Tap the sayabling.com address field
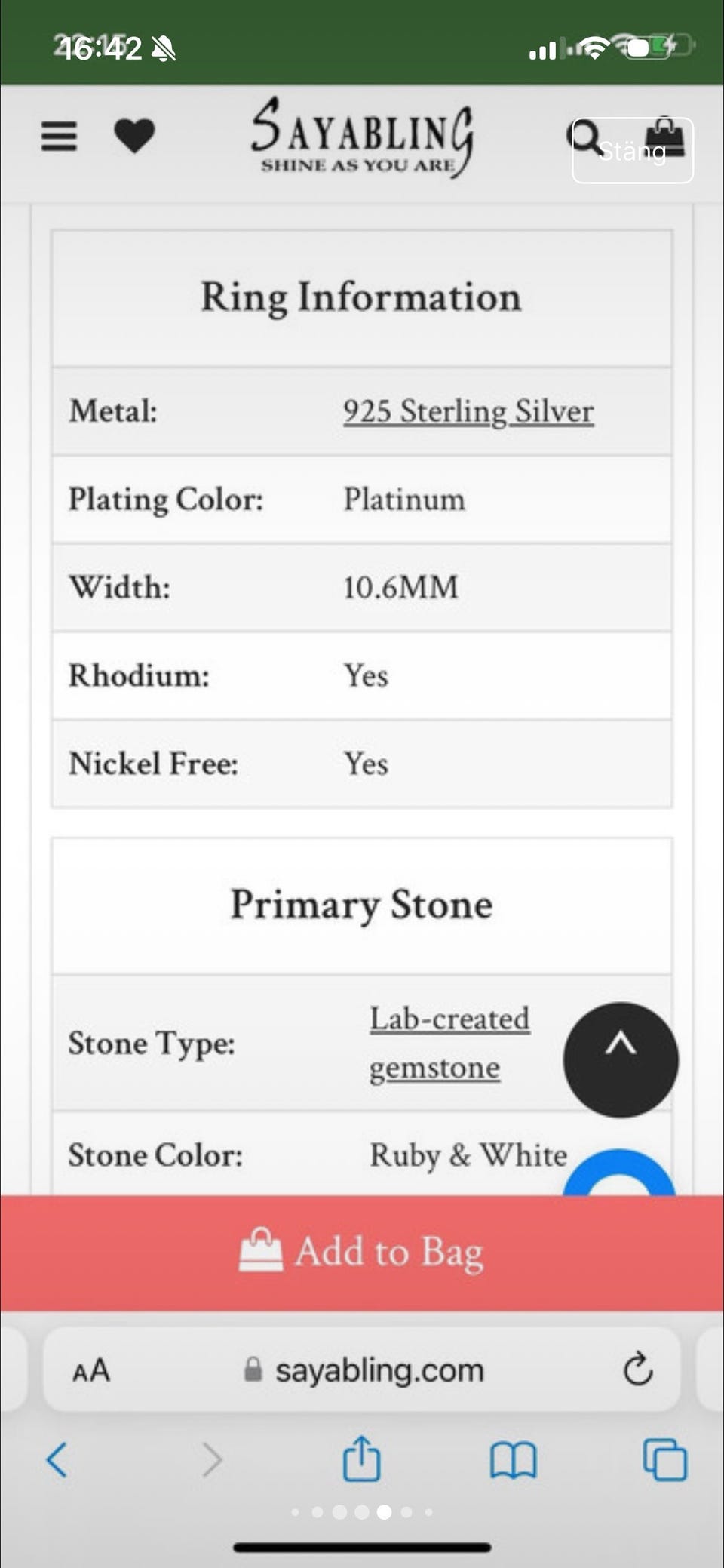Image resolution: width=724 pixels, height=1568 pixels. (379, 1370)
